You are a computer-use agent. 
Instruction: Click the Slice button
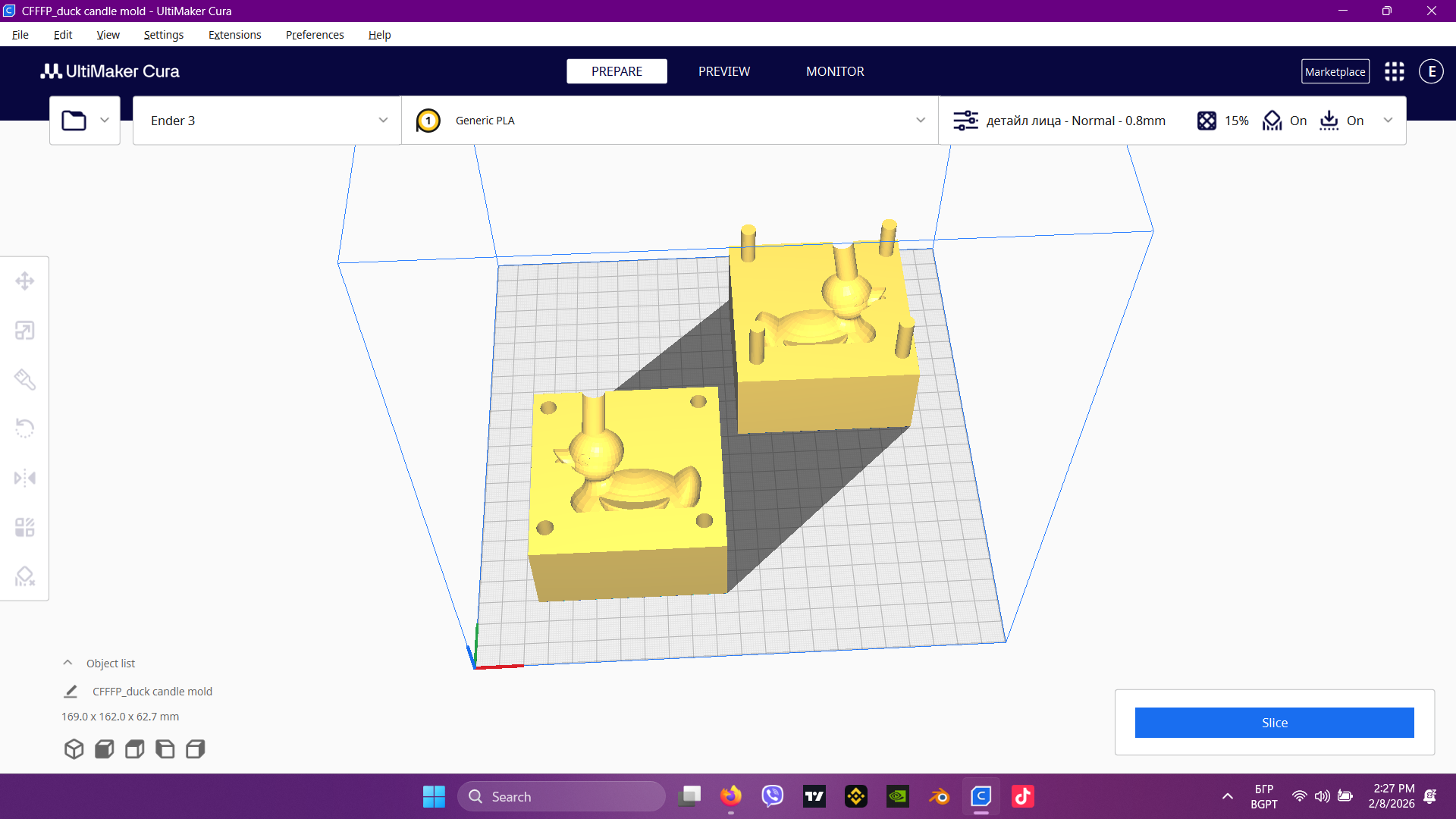coord(1274,723)
